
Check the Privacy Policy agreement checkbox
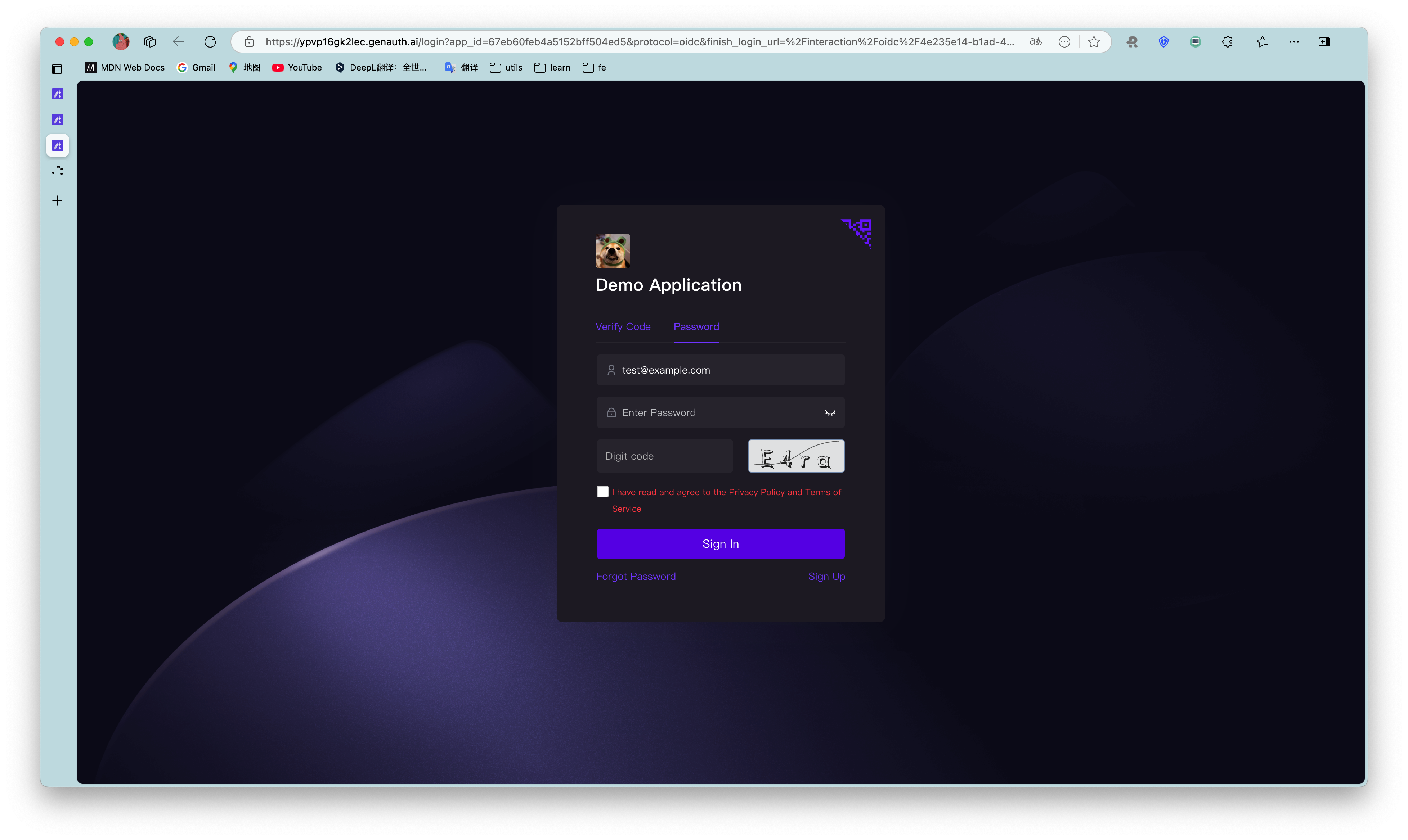tap(602, 492)
